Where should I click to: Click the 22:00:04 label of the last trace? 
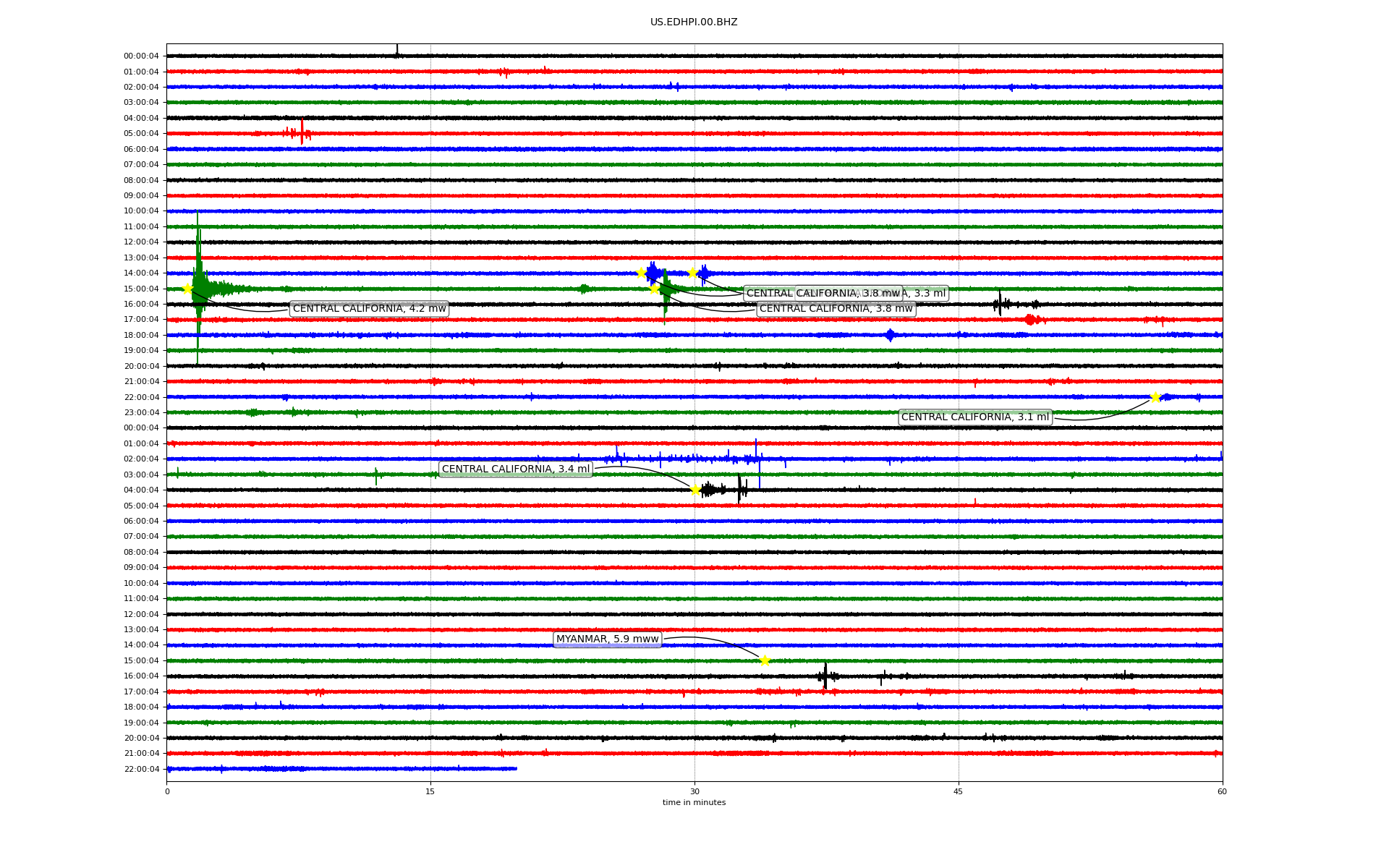click(141, 769)
